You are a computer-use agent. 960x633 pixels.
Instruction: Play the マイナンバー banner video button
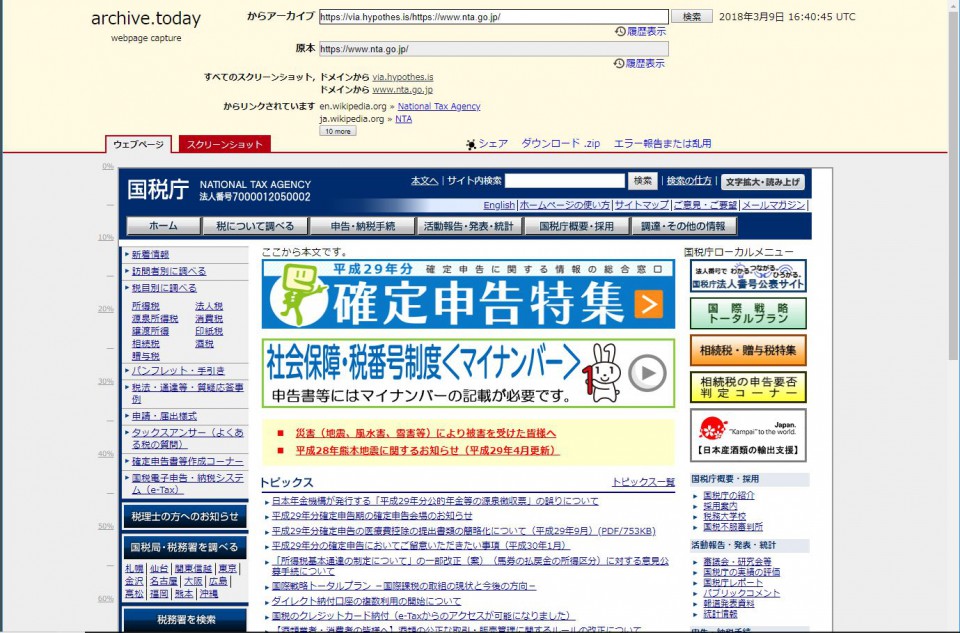(647, 372)
